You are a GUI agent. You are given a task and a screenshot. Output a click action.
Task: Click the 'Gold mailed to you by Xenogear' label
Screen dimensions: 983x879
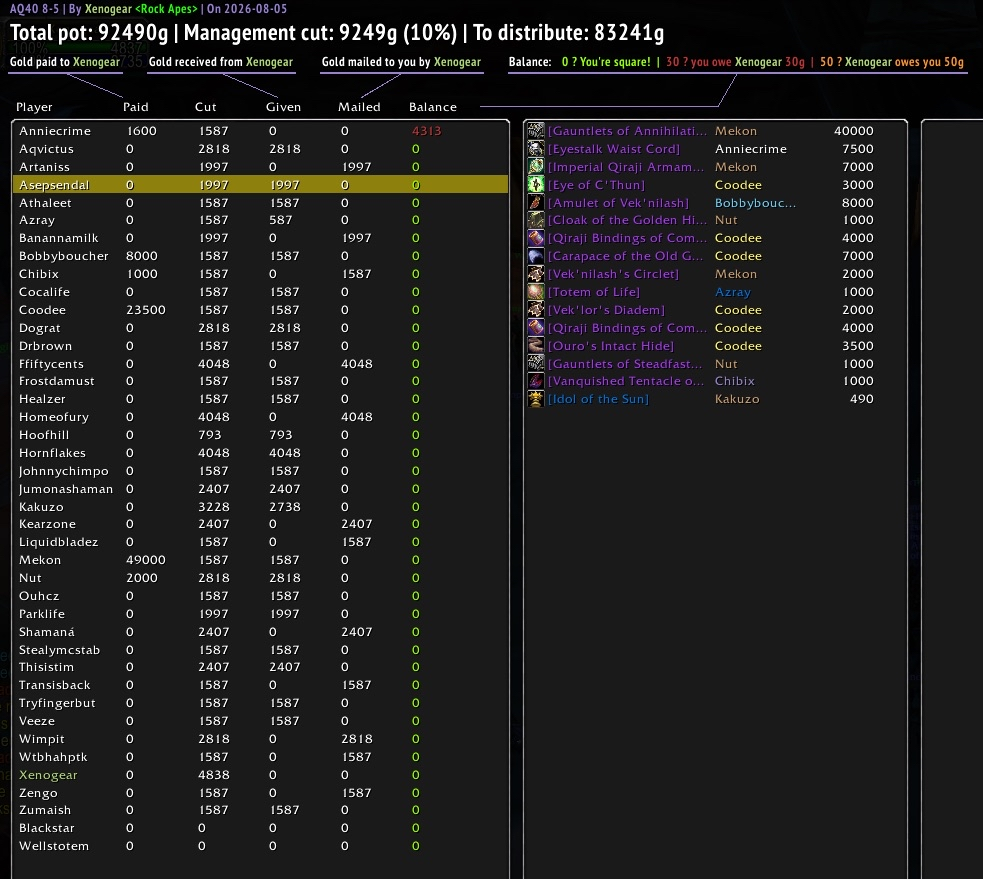click(401, 61)
